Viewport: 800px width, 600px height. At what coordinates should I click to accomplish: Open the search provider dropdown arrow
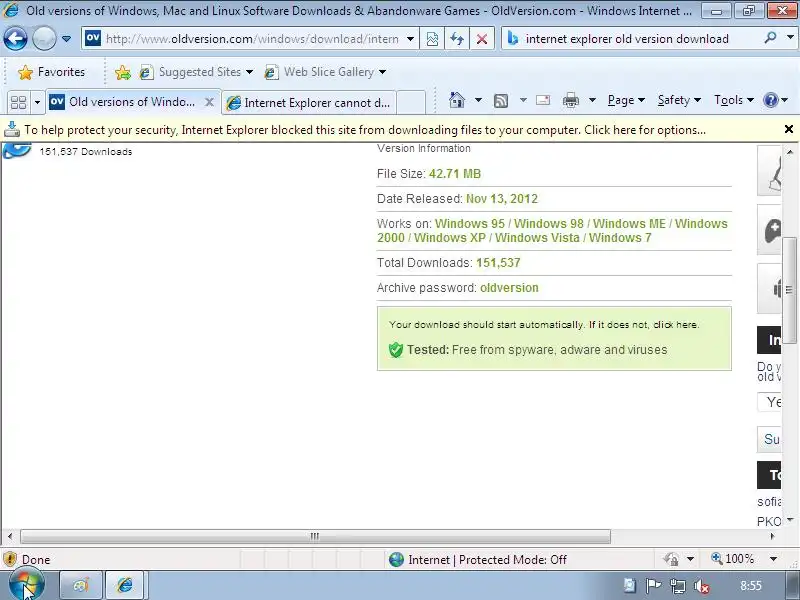790,38
